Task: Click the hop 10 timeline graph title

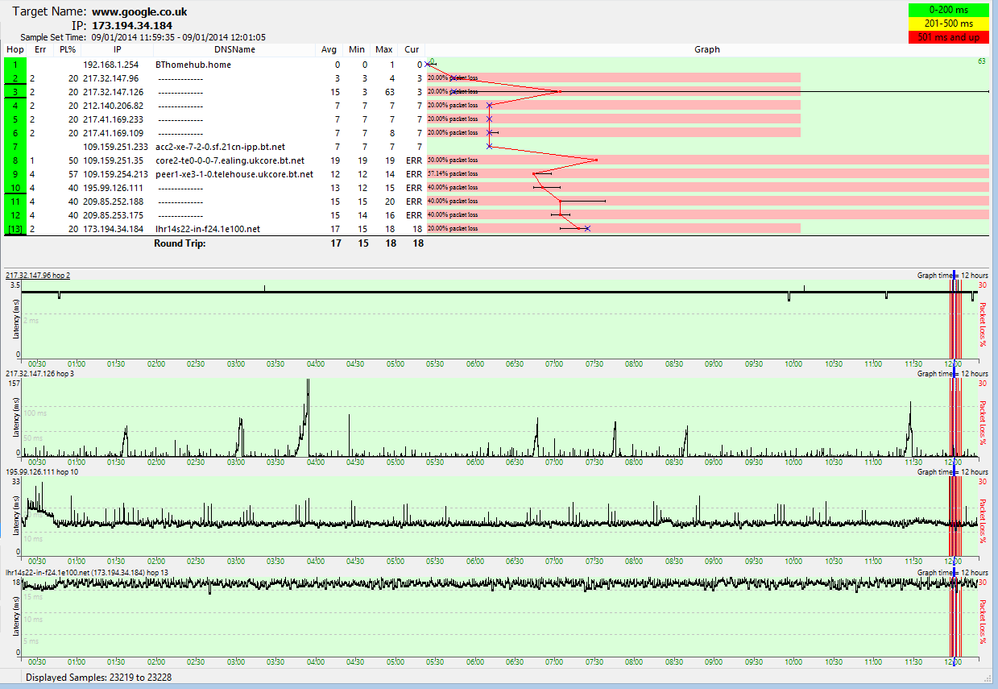Action: (x=42, y=472)
